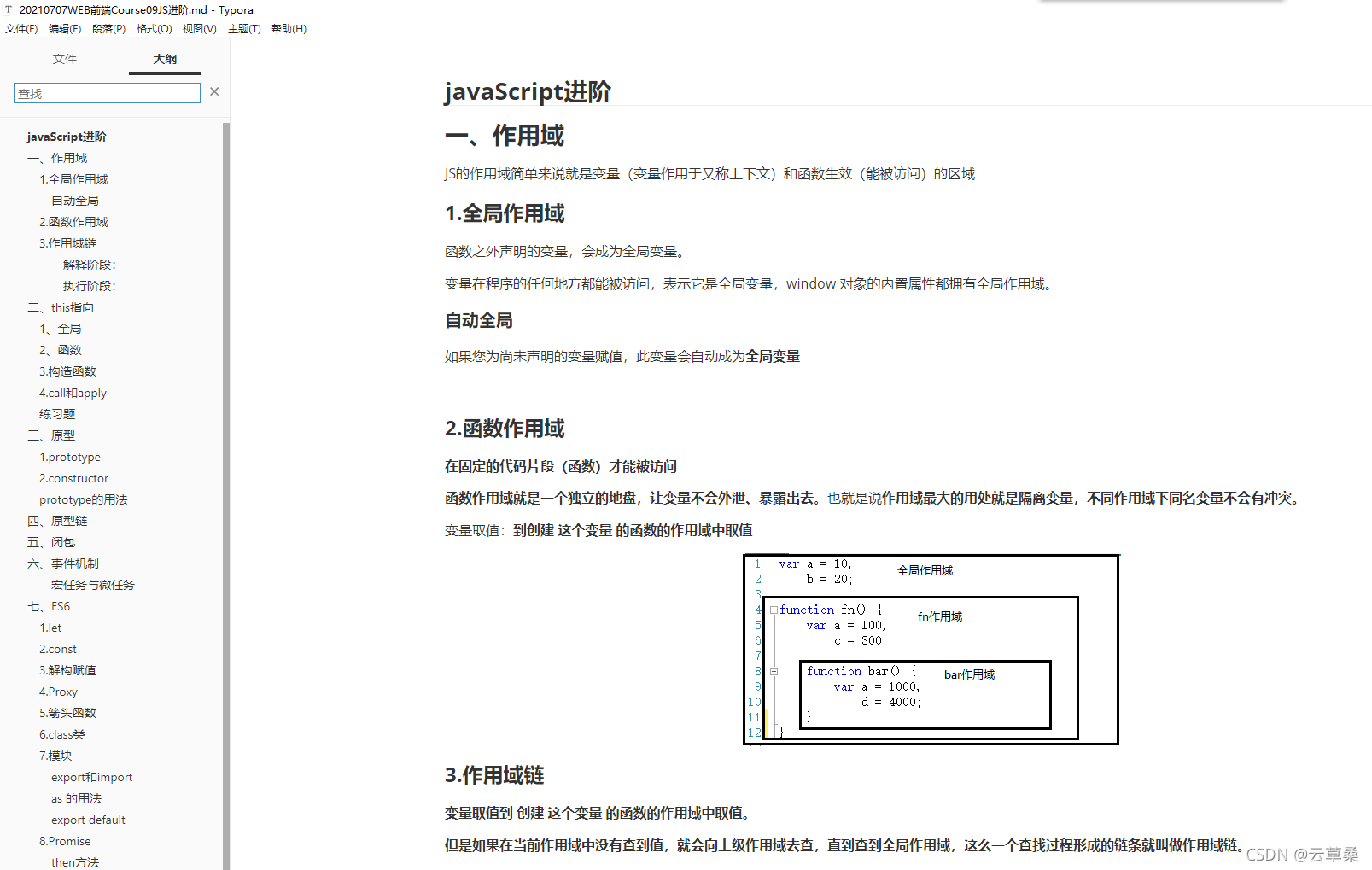Jump to 四、原型链 section

pyautogui.click(x=57, y=521)
